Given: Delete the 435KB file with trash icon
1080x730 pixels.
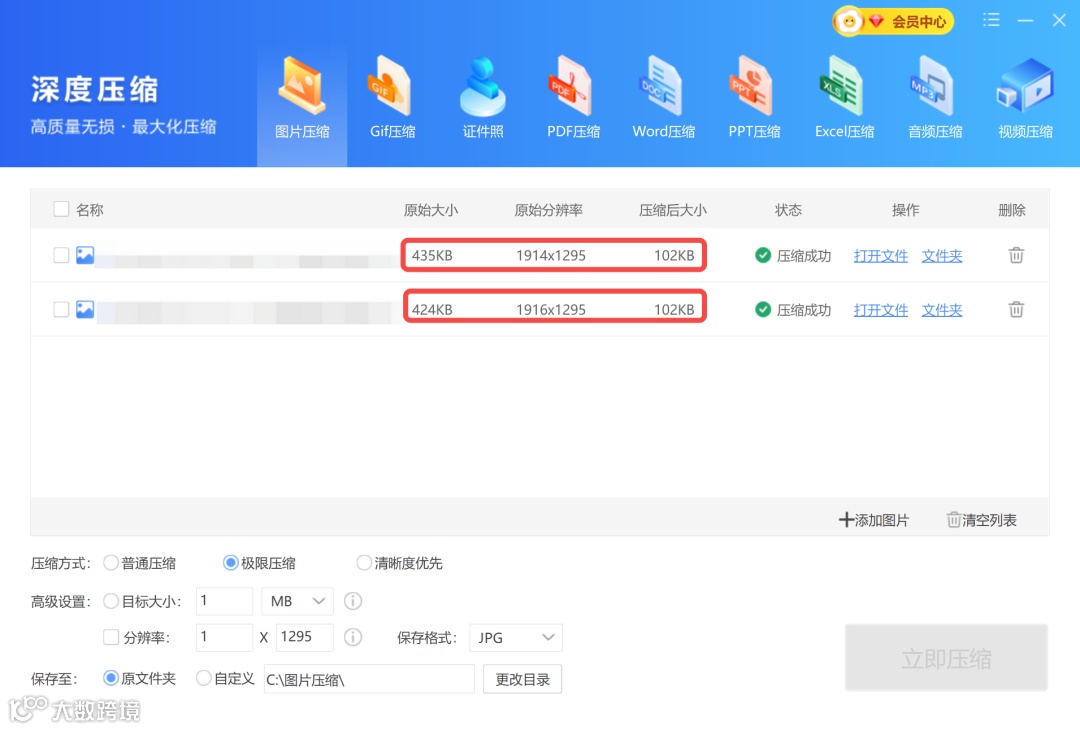Looking at the screenshot, I should coord(1016,256).
